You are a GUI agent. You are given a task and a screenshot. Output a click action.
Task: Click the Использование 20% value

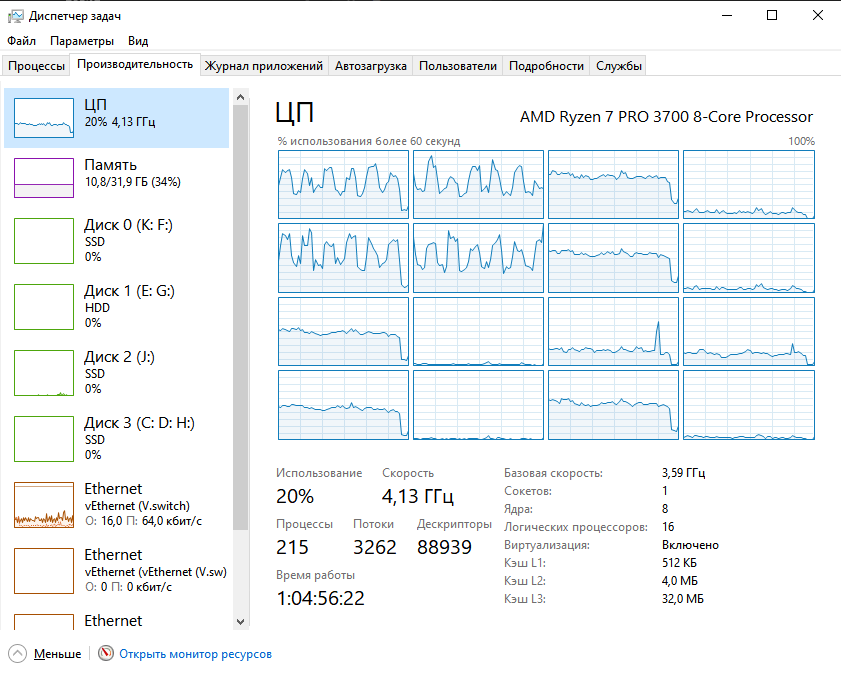pyautogui.click(x=294, y=496)
